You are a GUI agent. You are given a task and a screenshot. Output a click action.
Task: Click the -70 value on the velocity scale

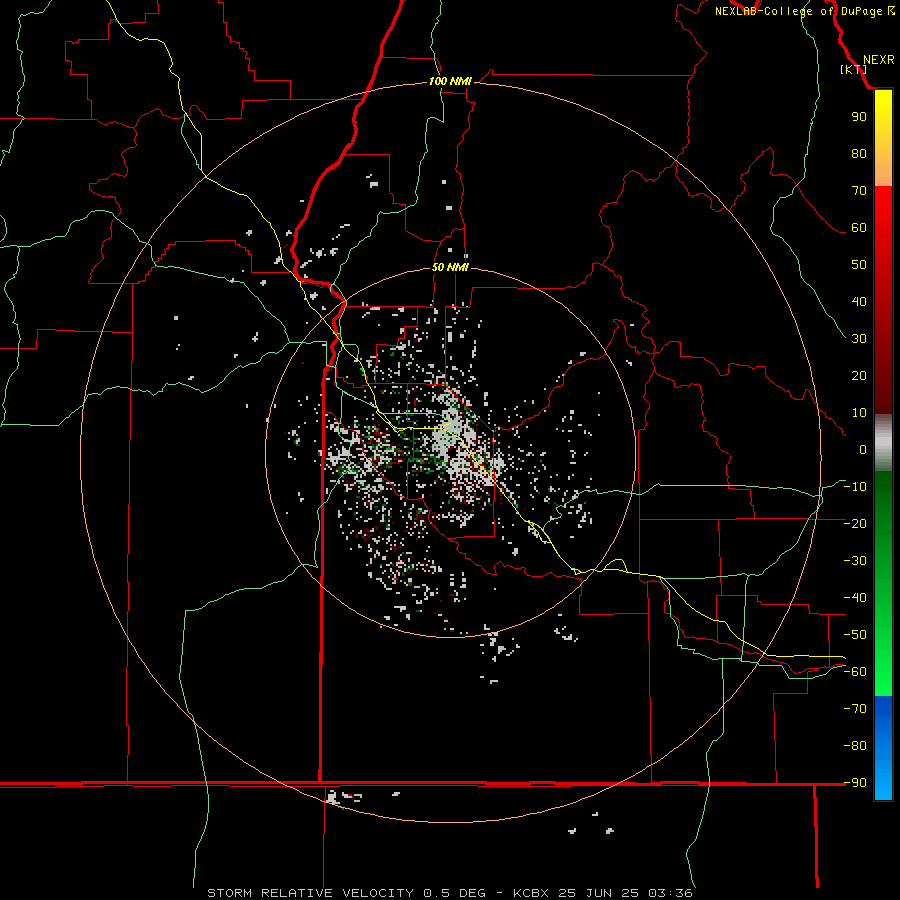(855, 709)
